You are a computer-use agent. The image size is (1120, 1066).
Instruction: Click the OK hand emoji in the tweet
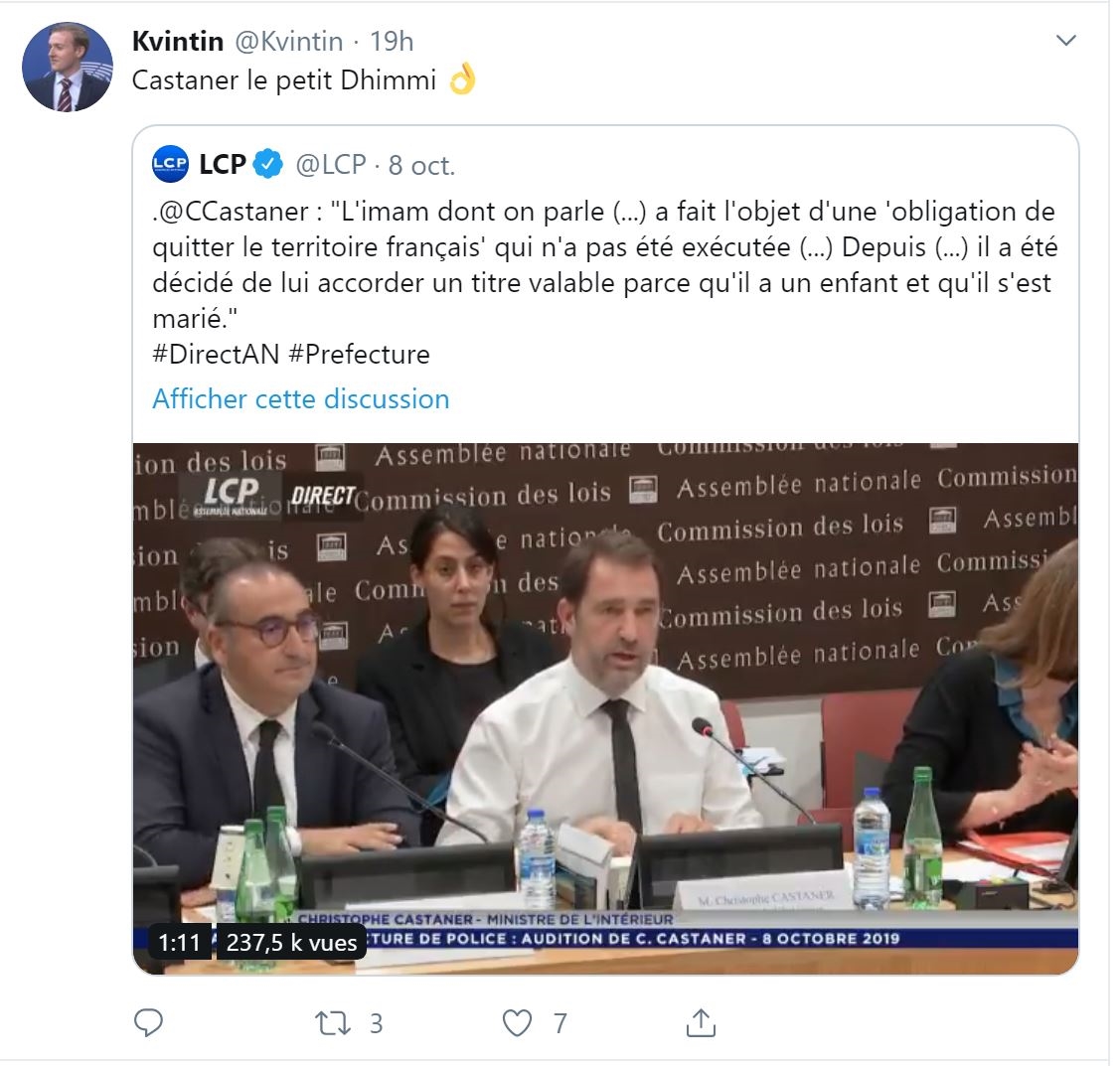click(462, 79)
